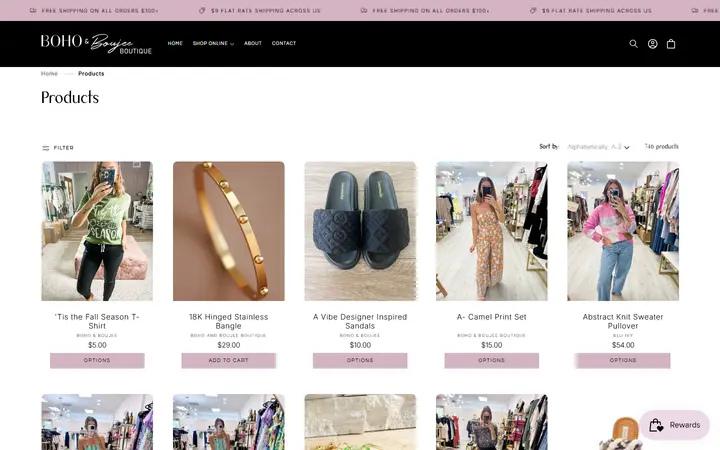Screen dimensions: 720x450
Task: Click the $54.00 sweater price
Action: click(x=623, y=345)
